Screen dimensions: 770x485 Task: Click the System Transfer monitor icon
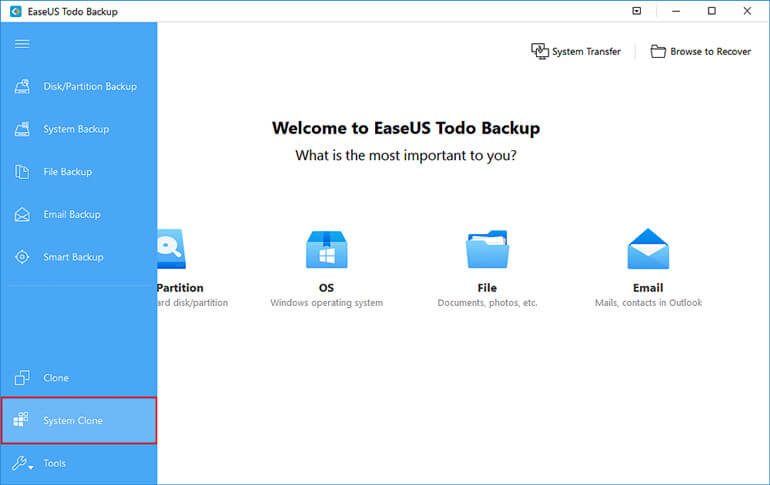pos(540,51)
